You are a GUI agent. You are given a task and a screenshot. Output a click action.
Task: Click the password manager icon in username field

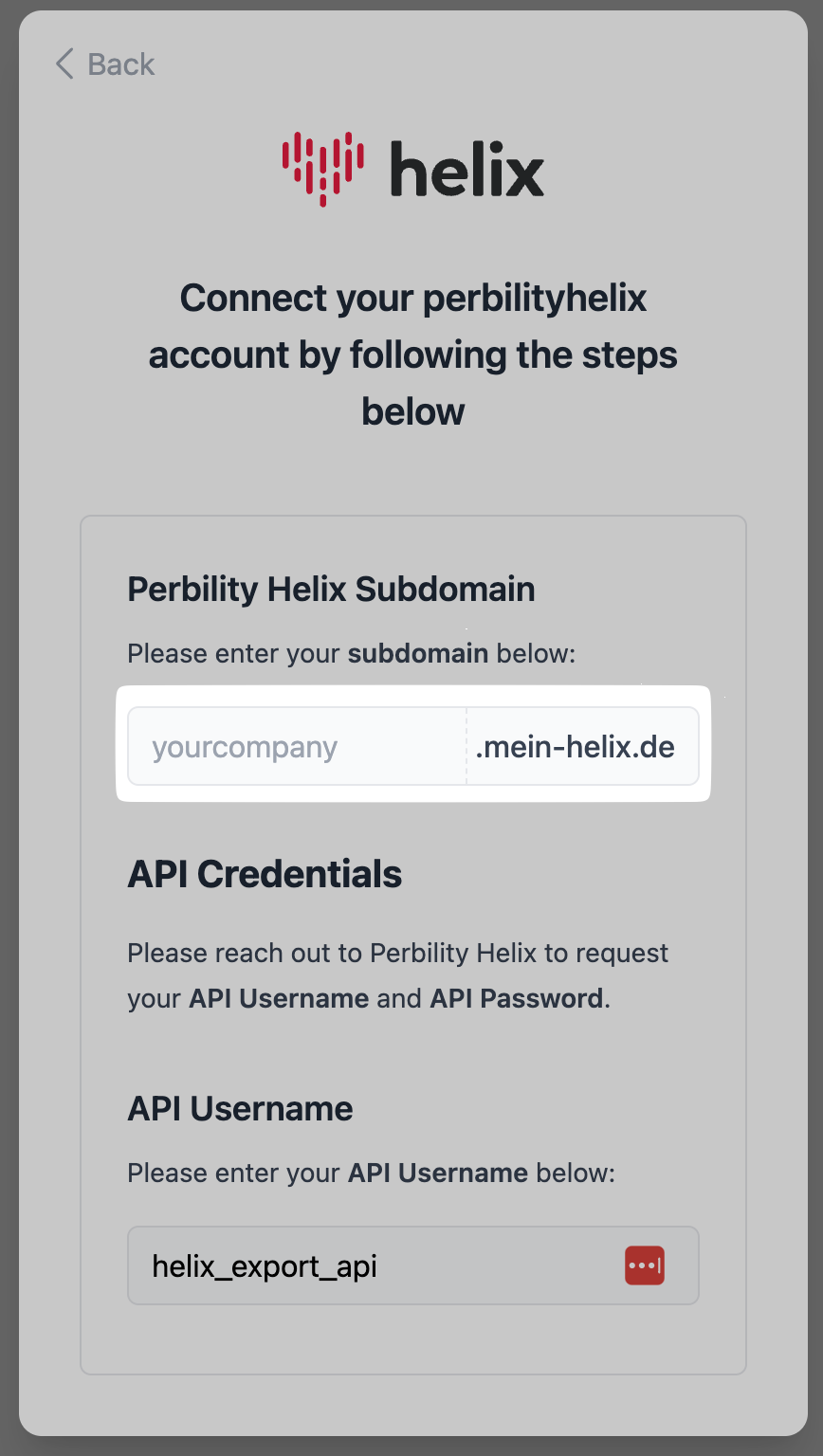coord(645,1266)
